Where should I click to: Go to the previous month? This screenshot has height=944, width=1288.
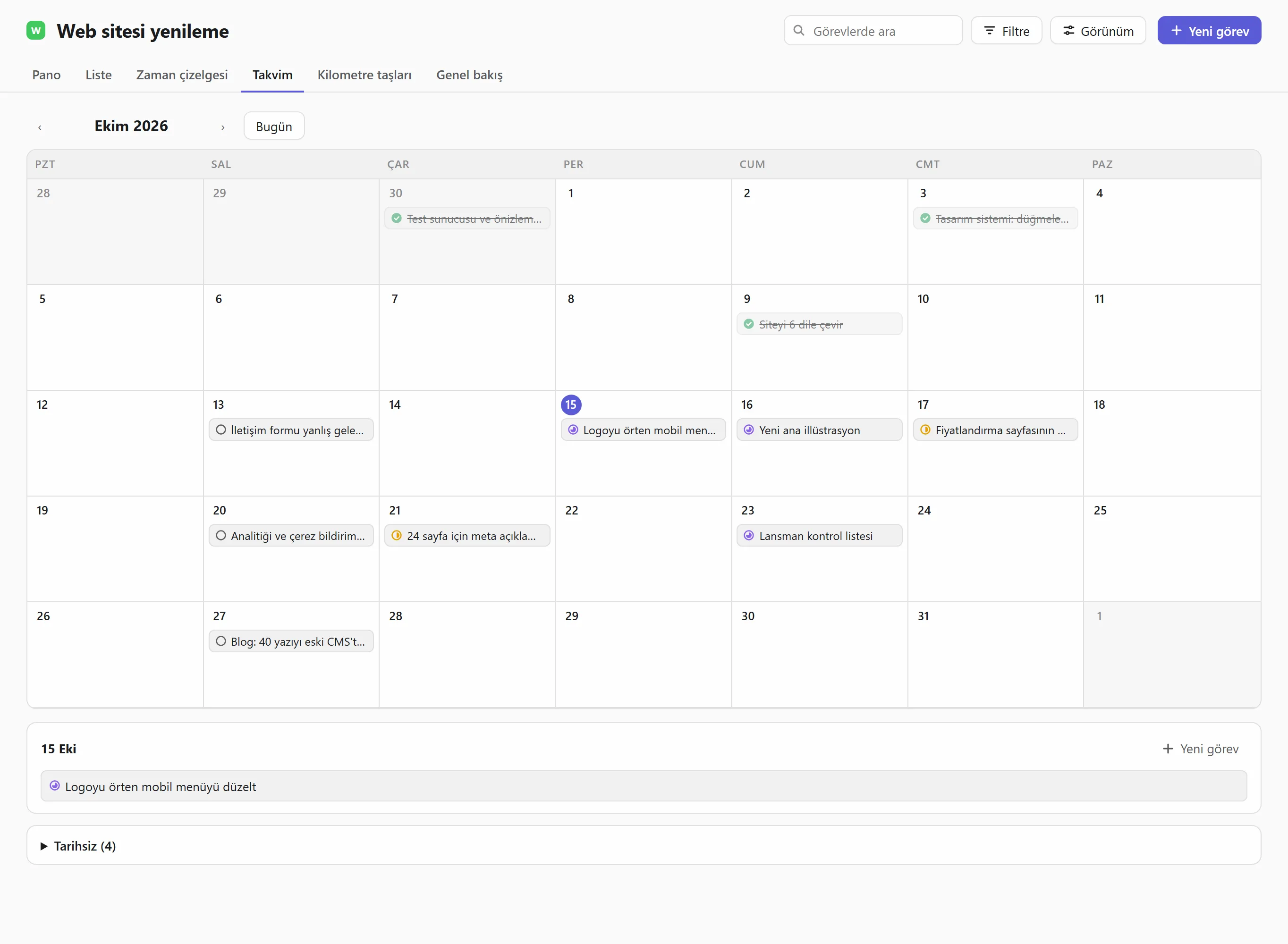point(40,127)
